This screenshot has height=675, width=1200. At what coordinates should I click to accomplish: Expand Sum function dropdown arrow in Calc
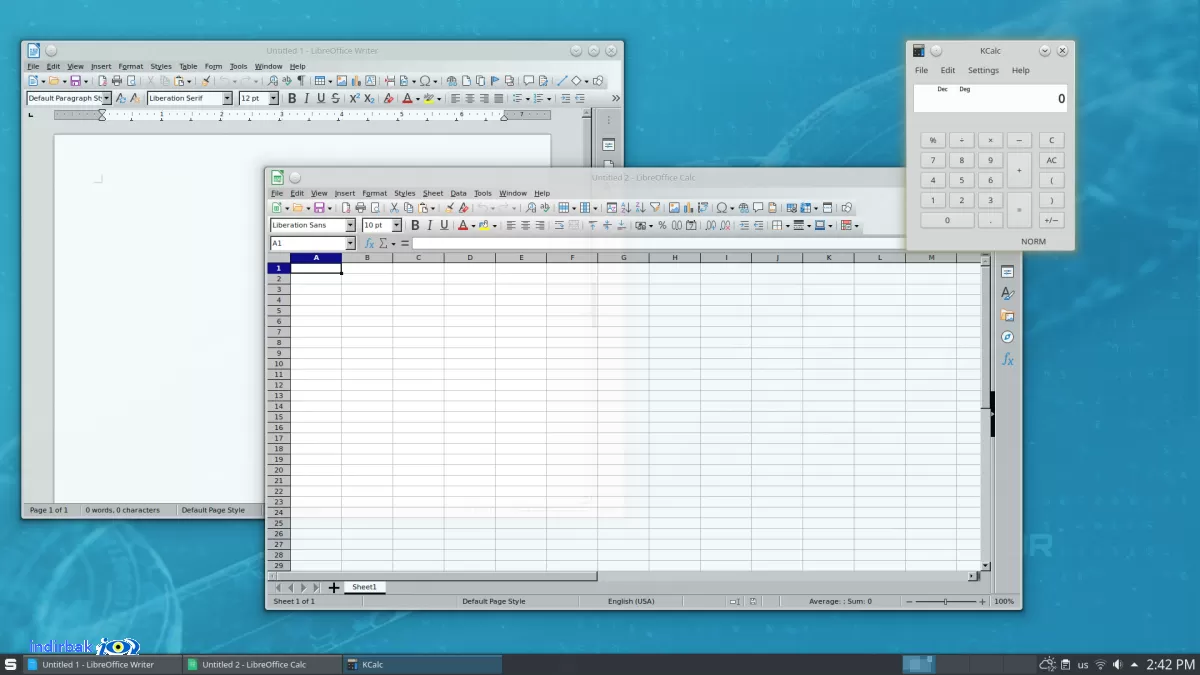[x=393, y=243]
